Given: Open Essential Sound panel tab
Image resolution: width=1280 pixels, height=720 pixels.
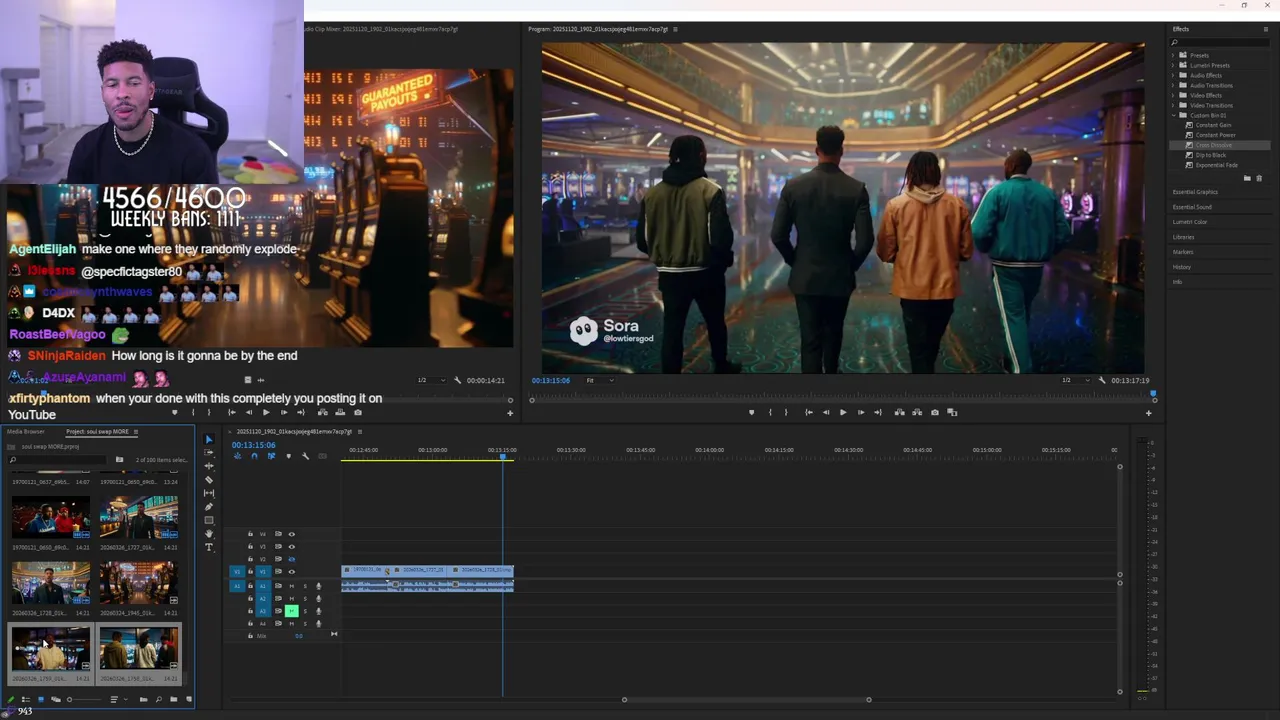Looking at the screenshot, I should click(1192, 207).
